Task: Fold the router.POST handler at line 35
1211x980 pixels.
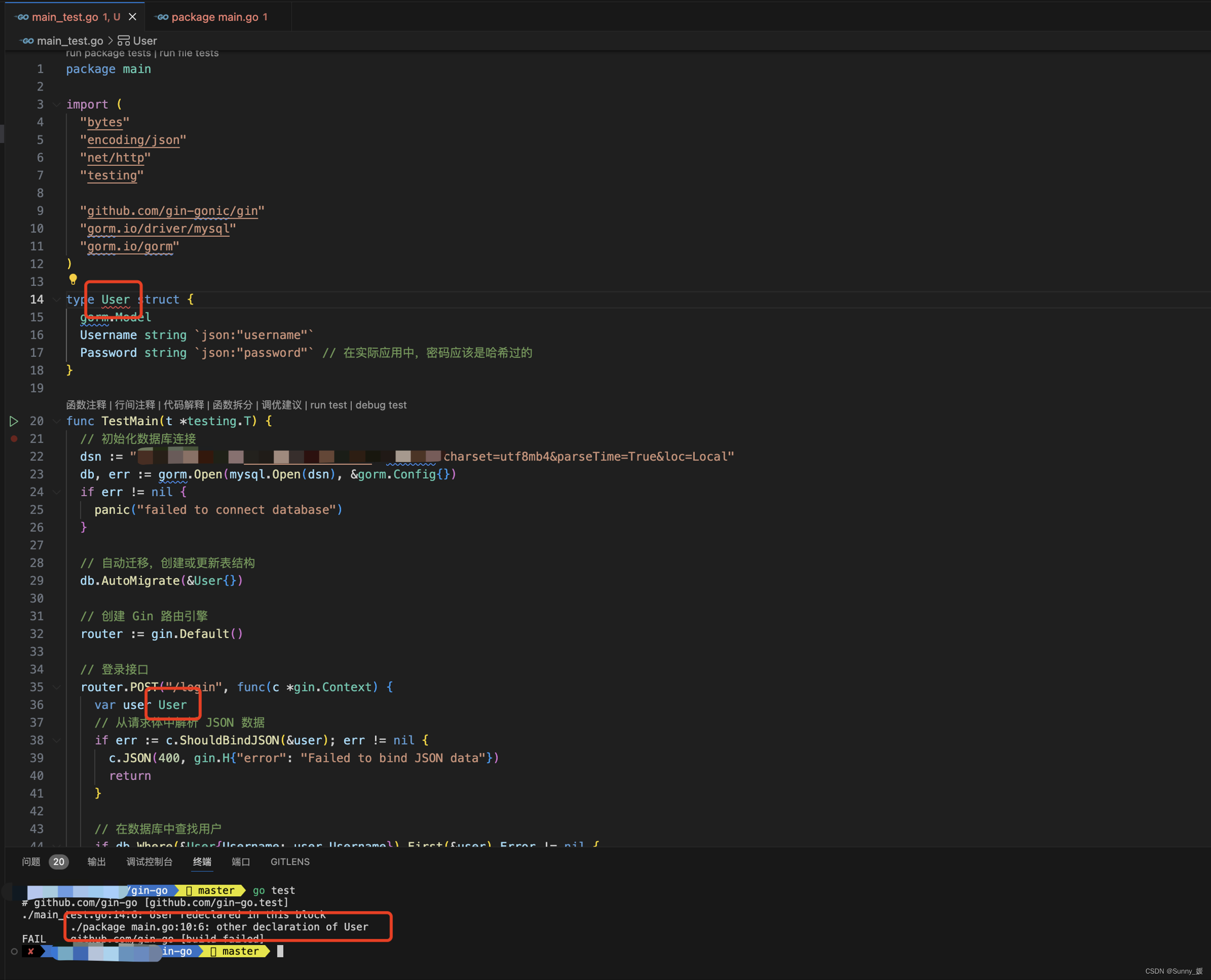Action: click(57, 687)
